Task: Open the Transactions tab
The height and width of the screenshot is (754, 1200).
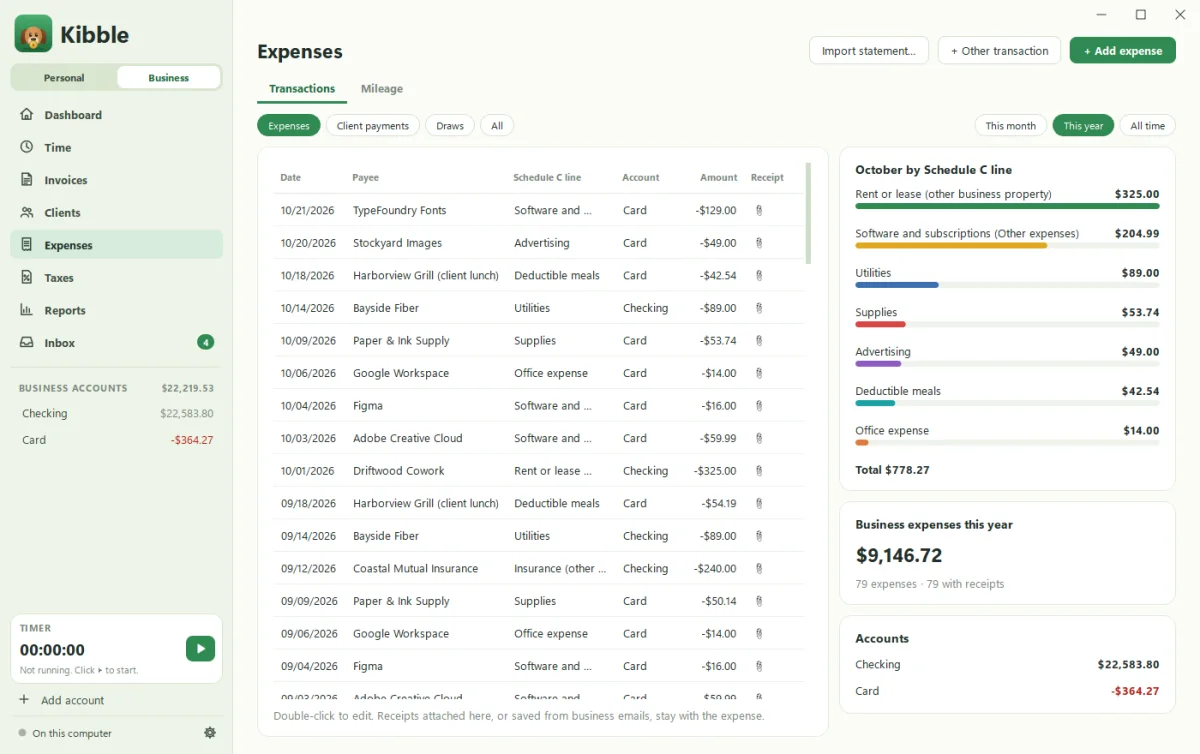Action: pyautogui.click(x=302, y=89)
